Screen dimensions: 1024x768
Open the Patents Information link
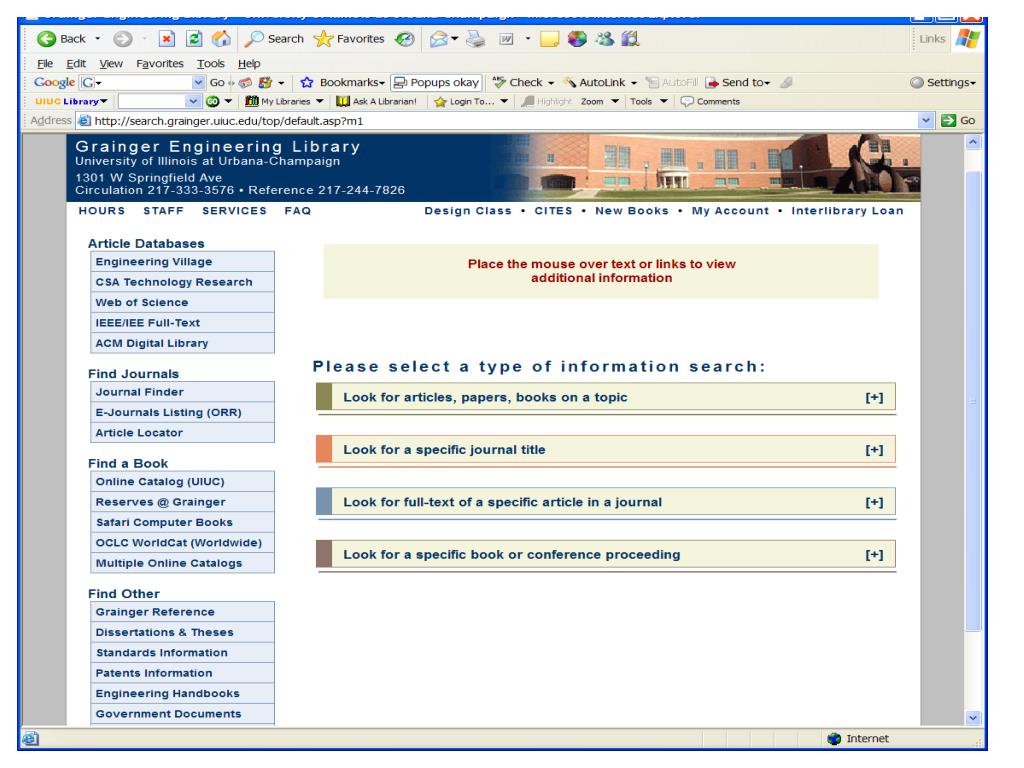pos(182,673)
